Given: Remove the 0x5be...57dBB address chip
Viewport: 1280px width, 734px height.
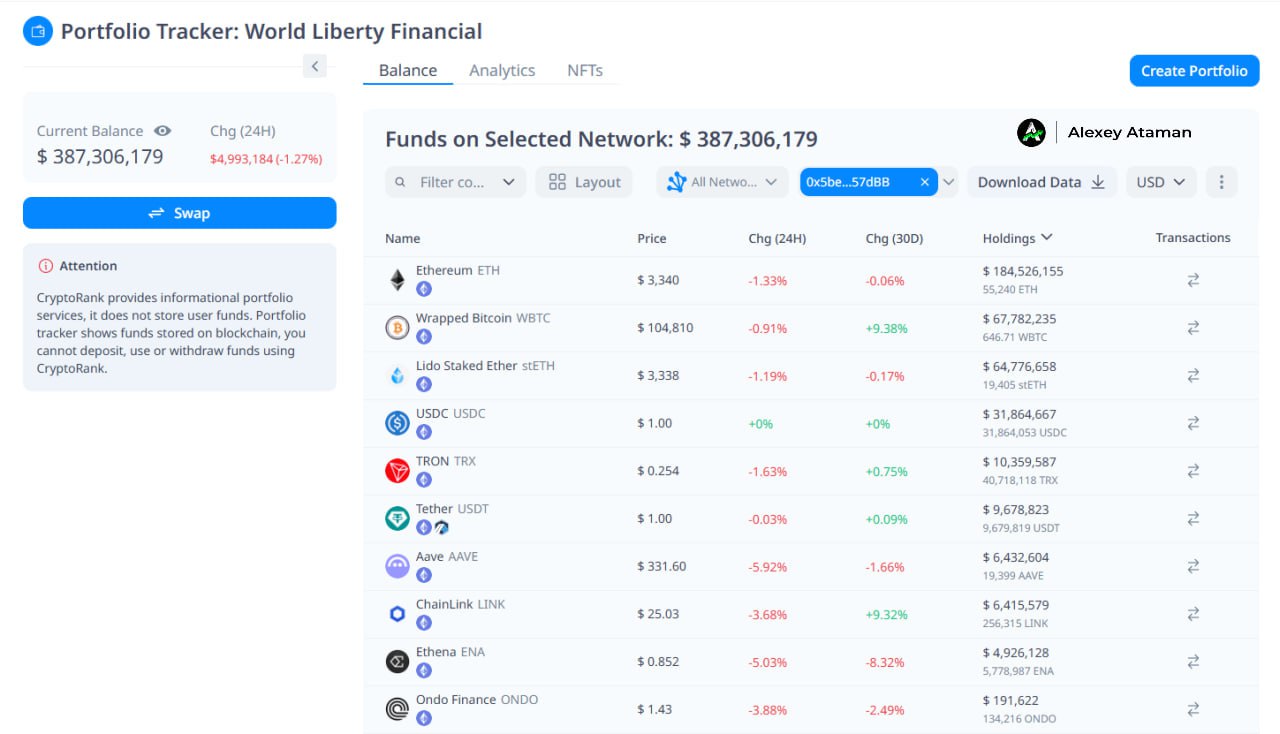Looking at the screenshot, I should click(925, 182).
